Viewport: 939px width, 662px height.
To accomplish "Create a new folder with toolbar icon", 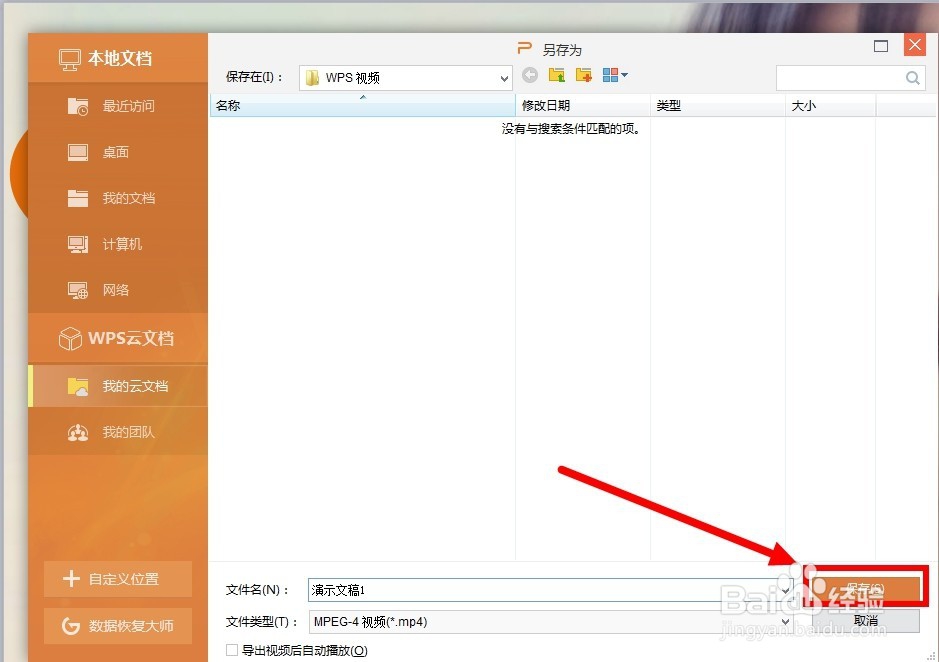I will (584, 75).
